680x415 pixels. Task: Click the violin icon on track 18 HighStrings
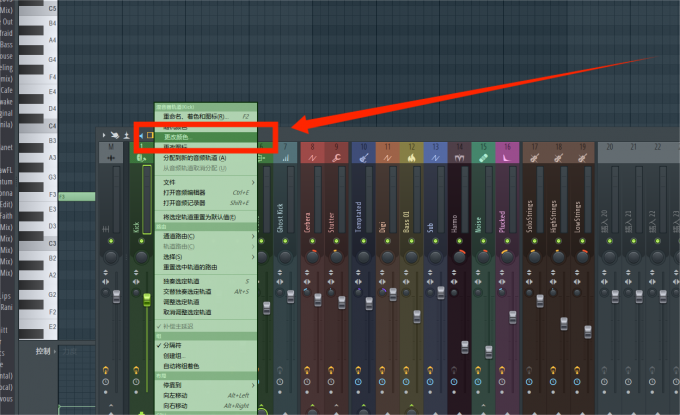click(x=559, y=158)
